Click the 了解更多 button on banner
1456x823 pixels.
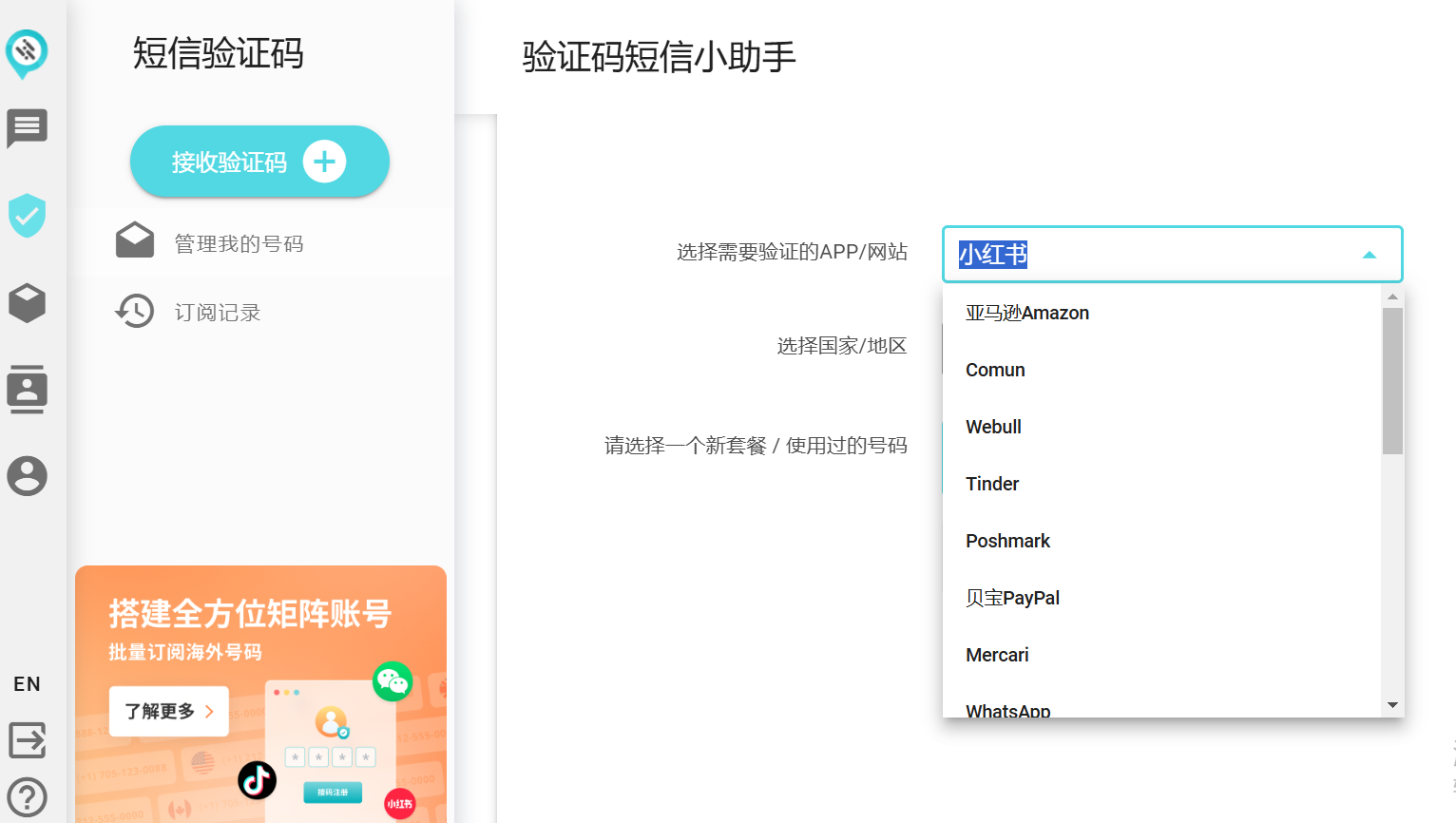169,711
